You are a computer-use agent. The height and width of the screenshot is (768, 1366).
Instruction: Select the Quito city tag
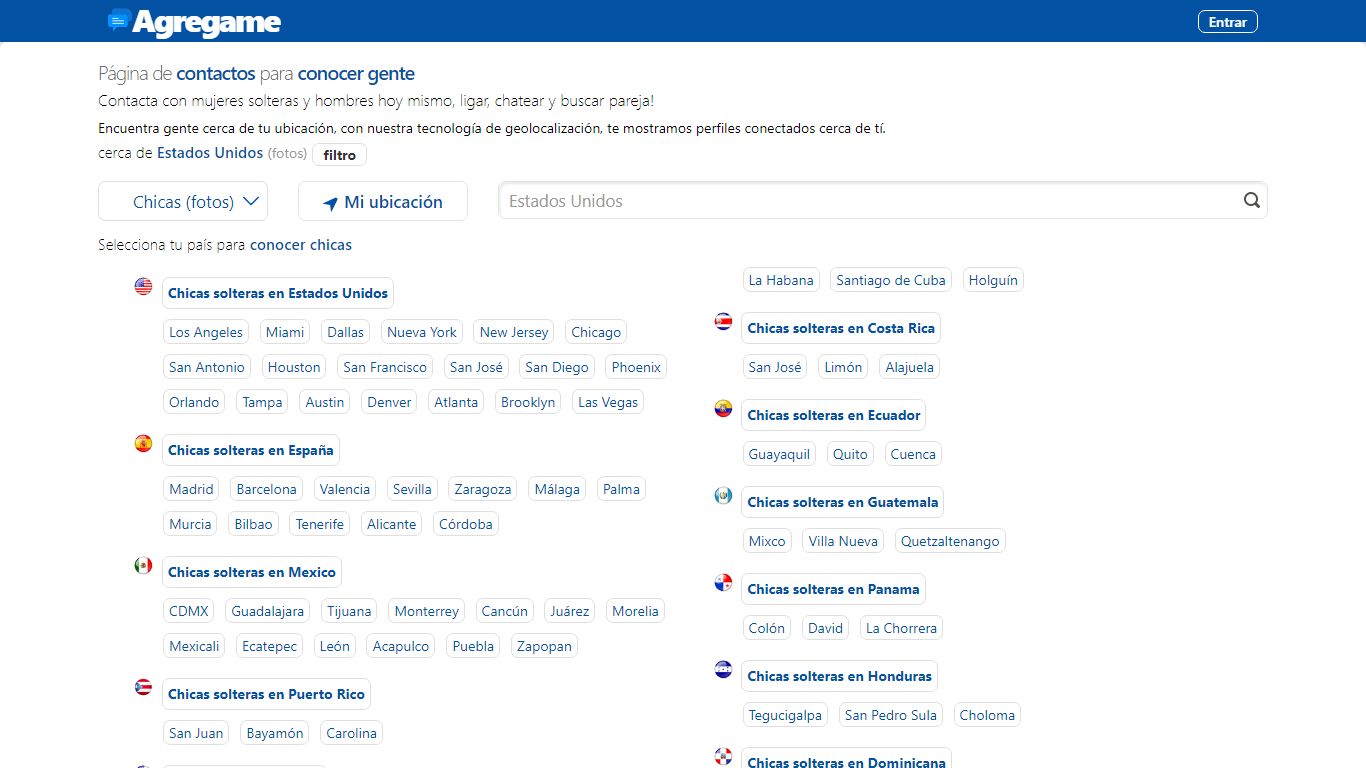point(850,454)
